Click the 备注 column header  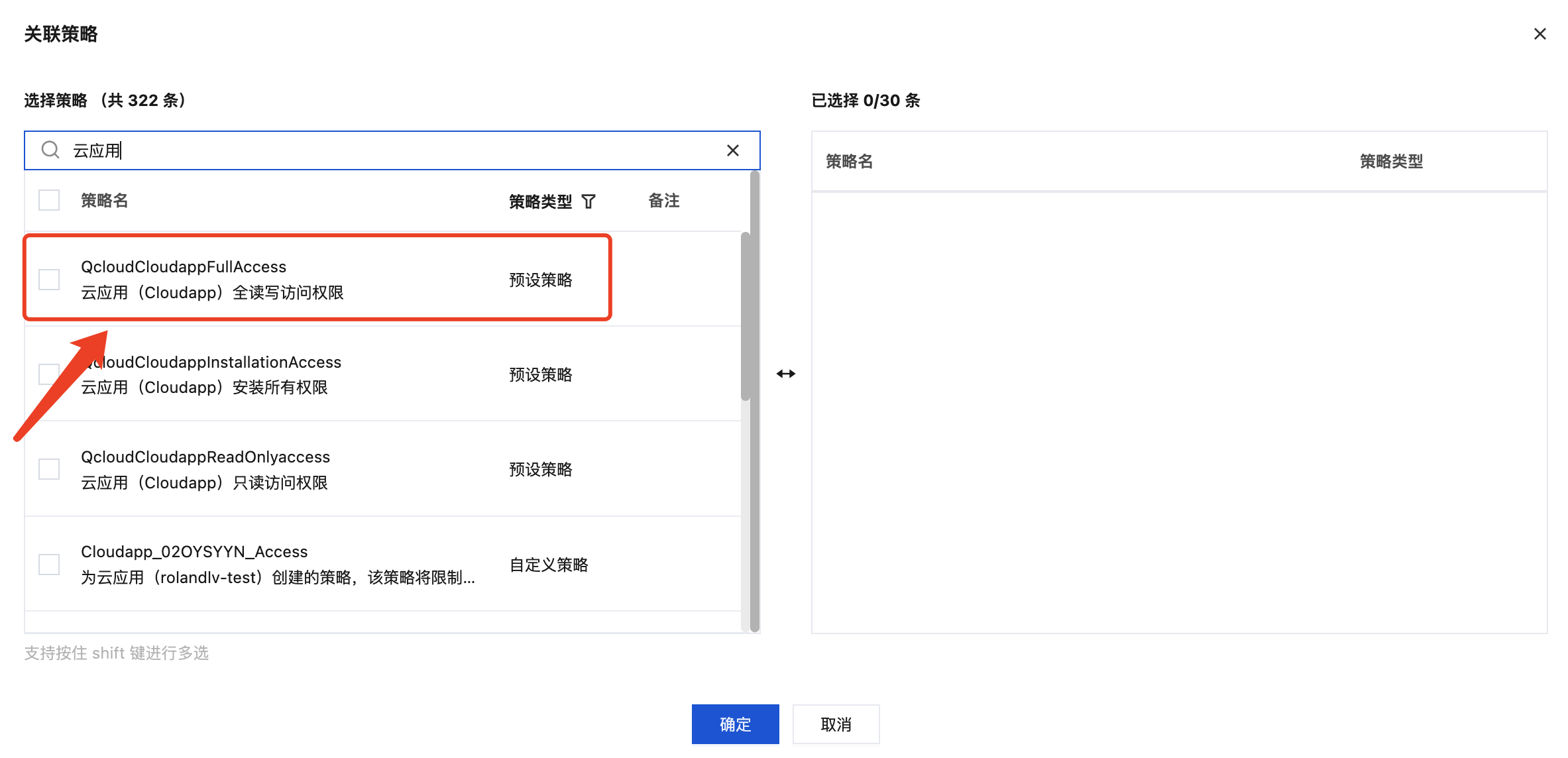click(x=663, y=201)
